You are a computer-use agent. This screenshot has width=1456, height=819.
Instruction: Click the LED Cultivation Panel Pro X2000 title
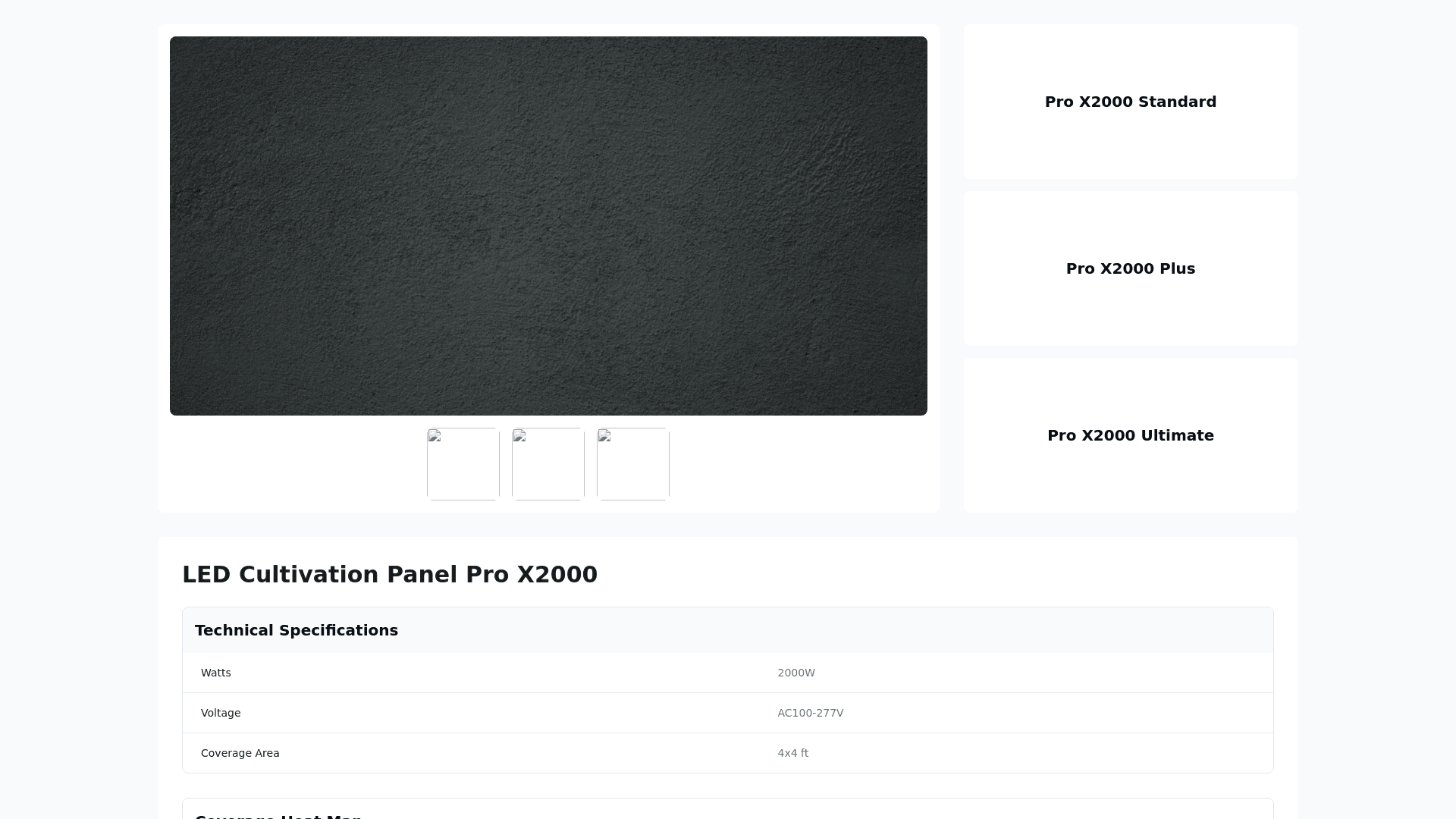[390, 575]
